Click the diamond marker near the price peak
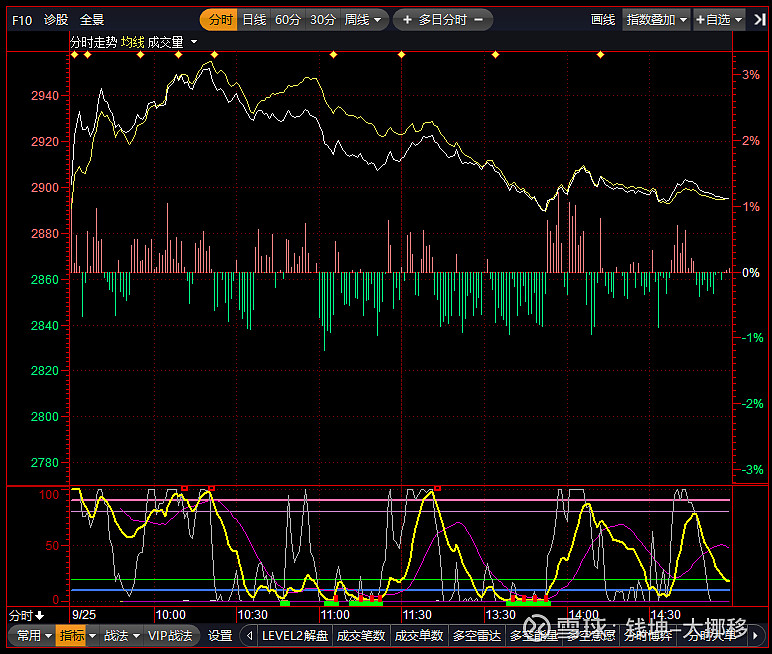 tap(215, 55)
